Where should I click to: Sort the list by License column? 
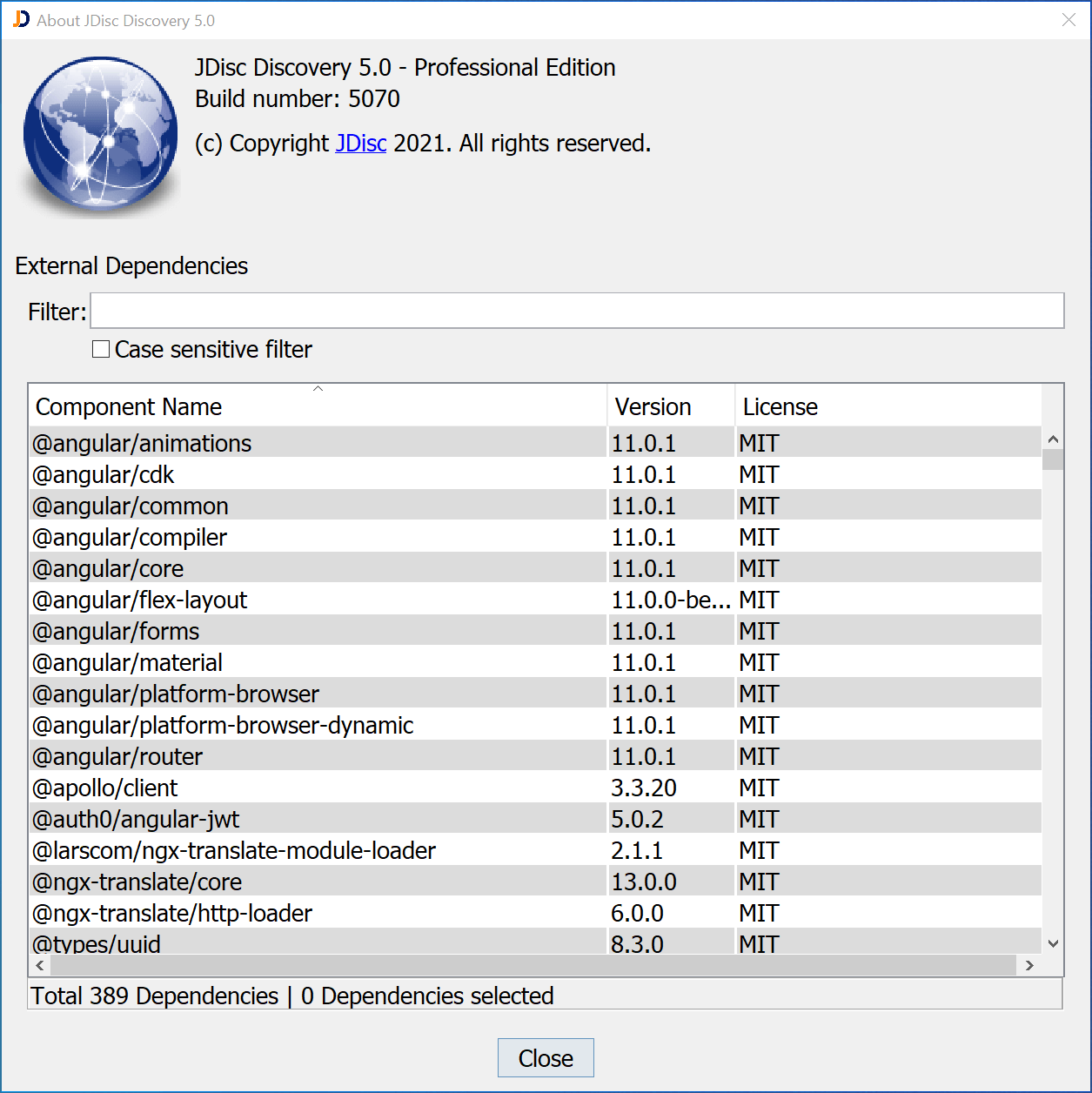[x=780, y=406]
